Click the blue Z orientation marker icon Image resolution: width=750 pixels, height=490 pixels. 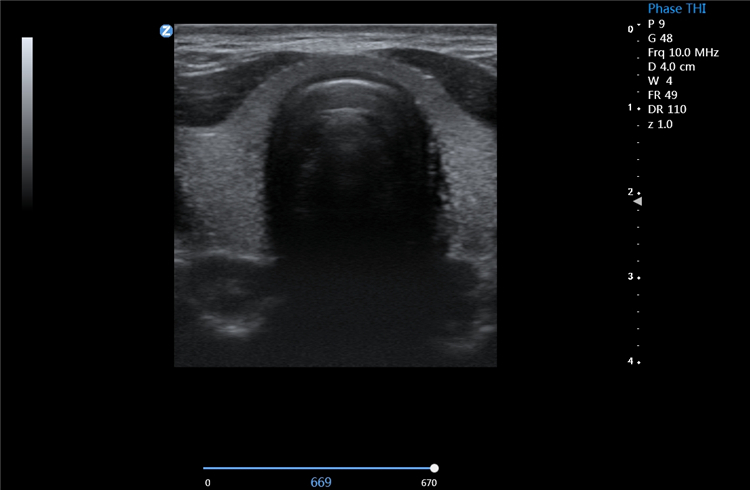click(166, 31)
